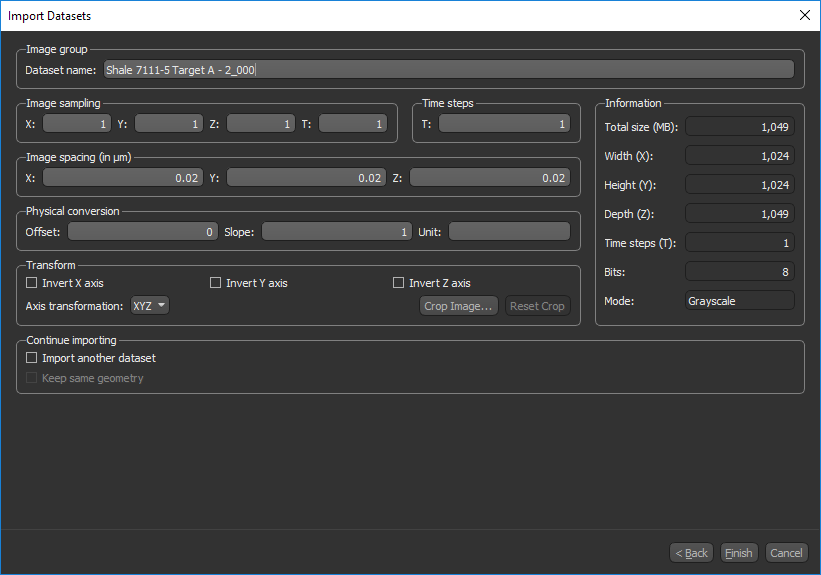821x575 pixels.
Task: Click the Crop Image button
Action: [x=458, y=306]
